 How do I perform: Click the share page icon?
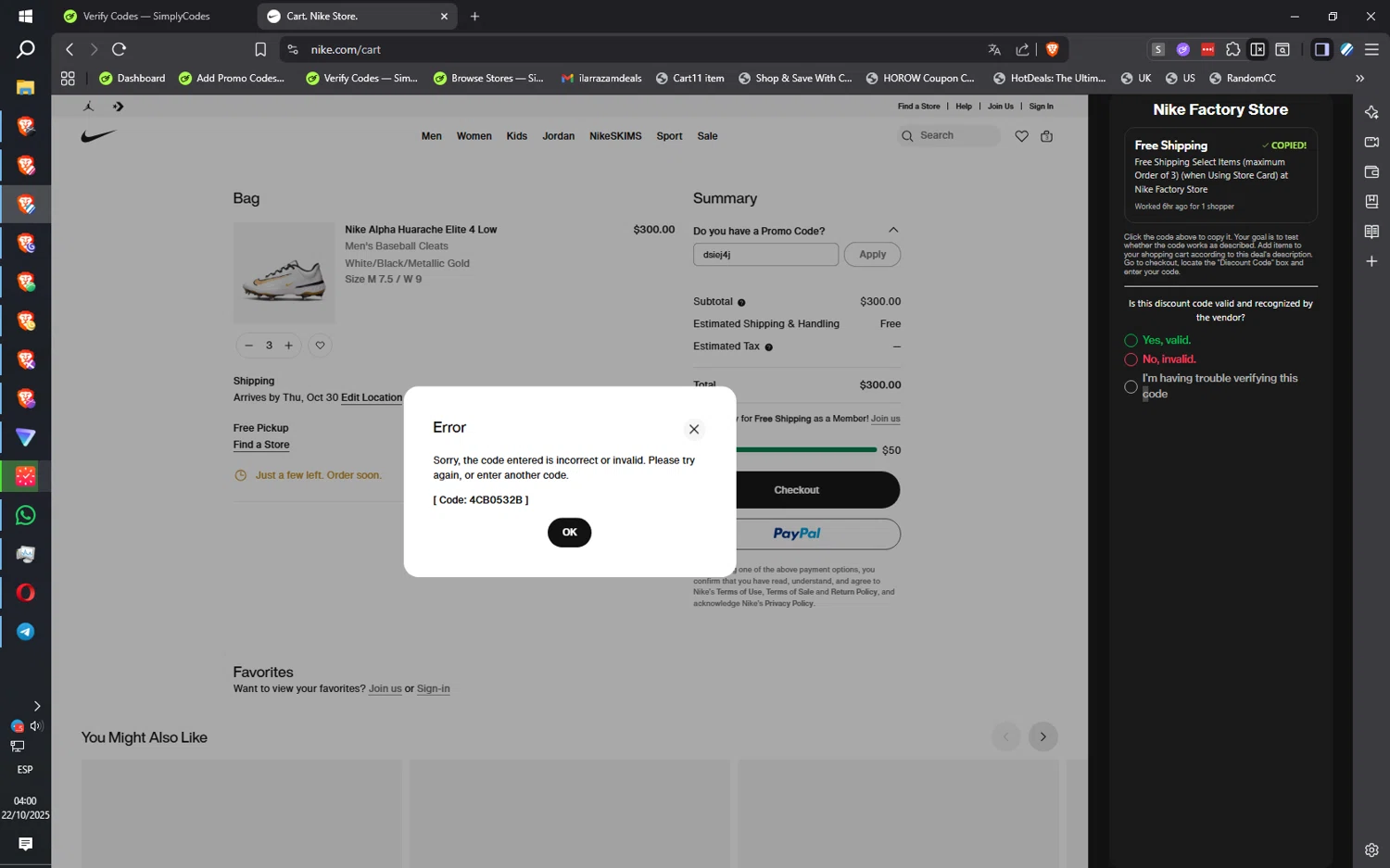tap(1022, 50)
